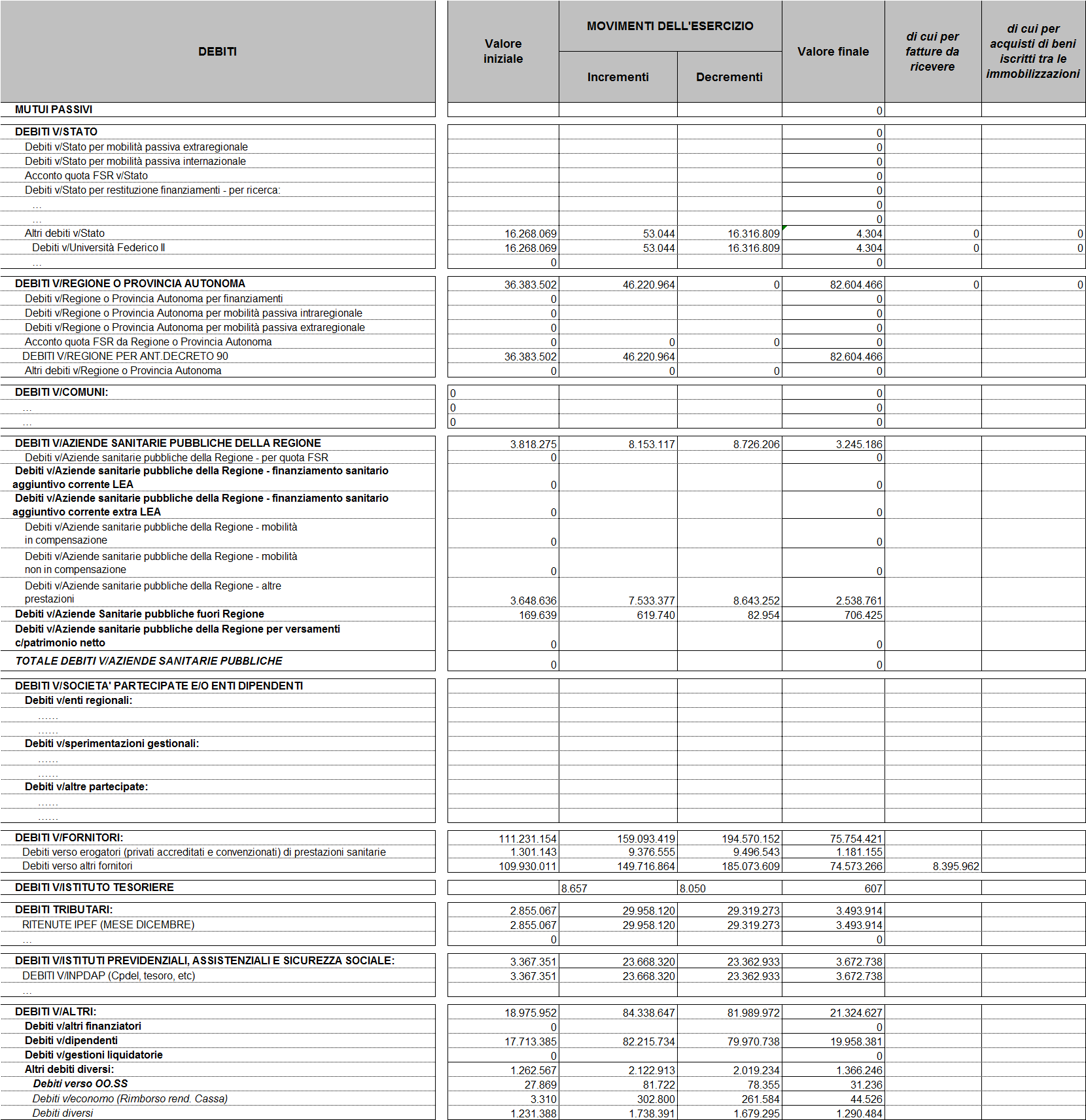Screen dimensions: 1086x1120
Task: Click 'TOTALE DEBITI V/AZIENDE SANITARIE PUBBLICHE'
Action: point(149,661)
